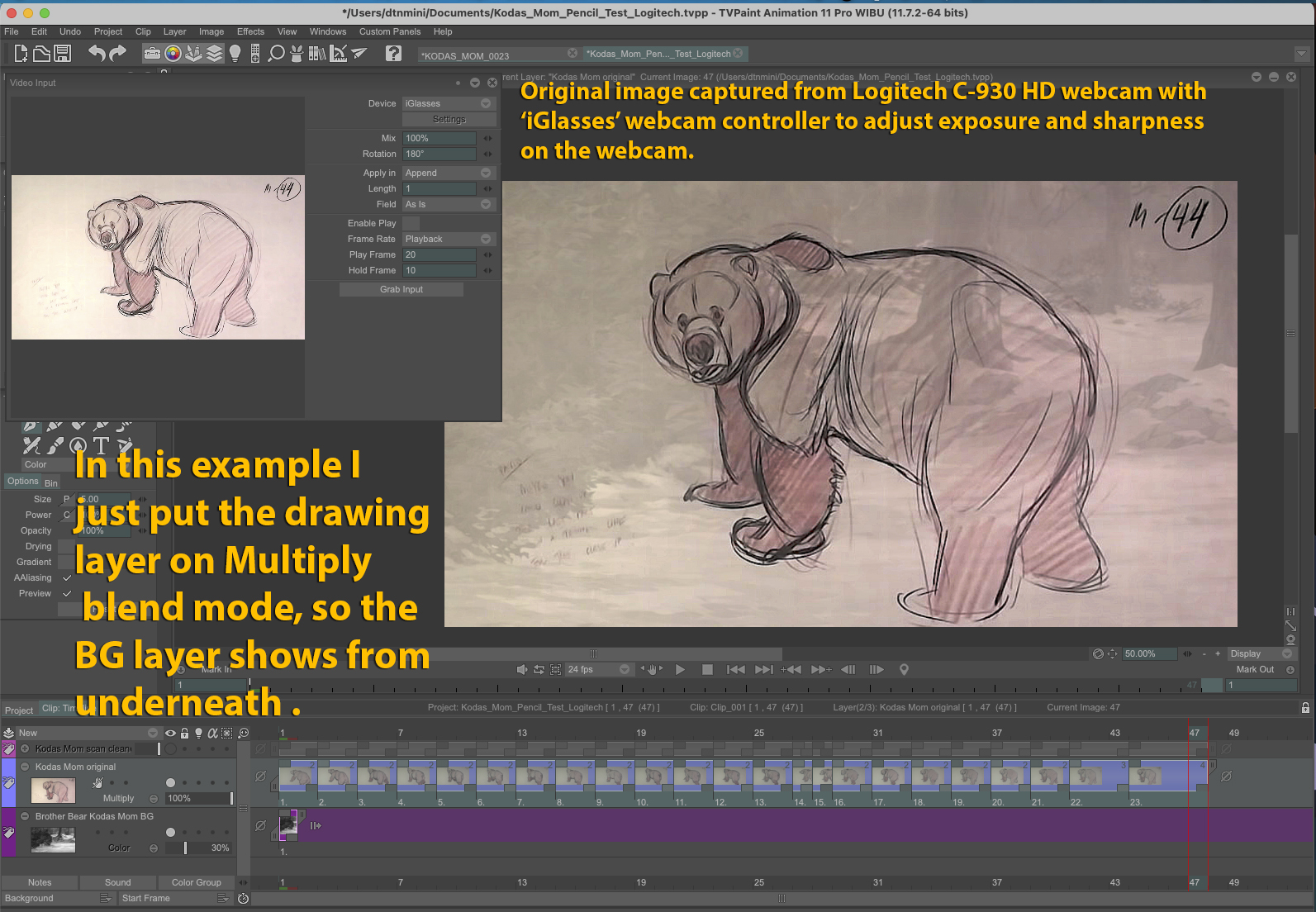Toggle visibility of Kodas Mom scan clean layer
This screenshot has width=1316, height=912.
[x=171, y=748]
